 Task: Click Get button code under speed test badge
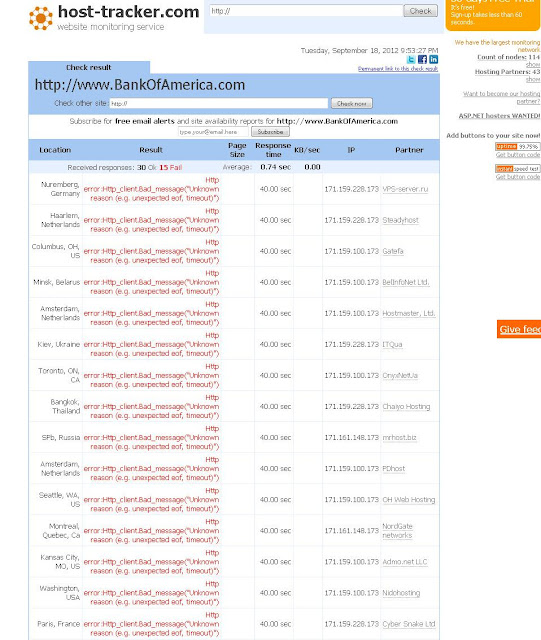pos(518,177)
